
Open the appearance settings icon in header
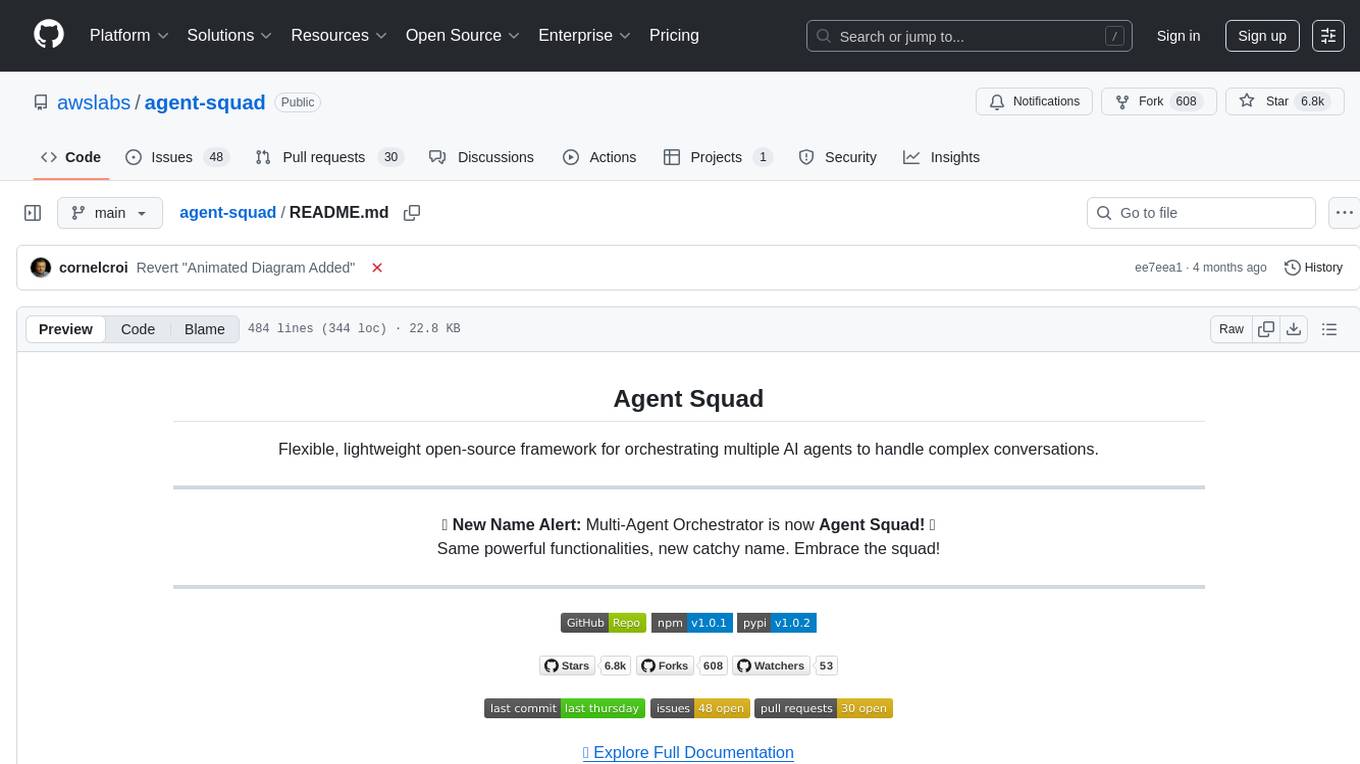point(1328,36)
